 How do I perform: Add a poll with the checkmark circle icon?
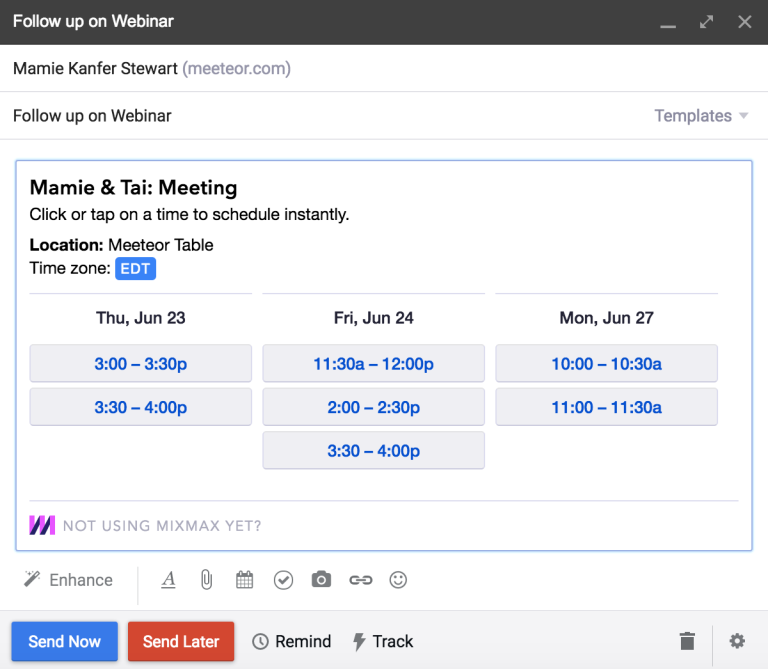(x=283, y=580)
